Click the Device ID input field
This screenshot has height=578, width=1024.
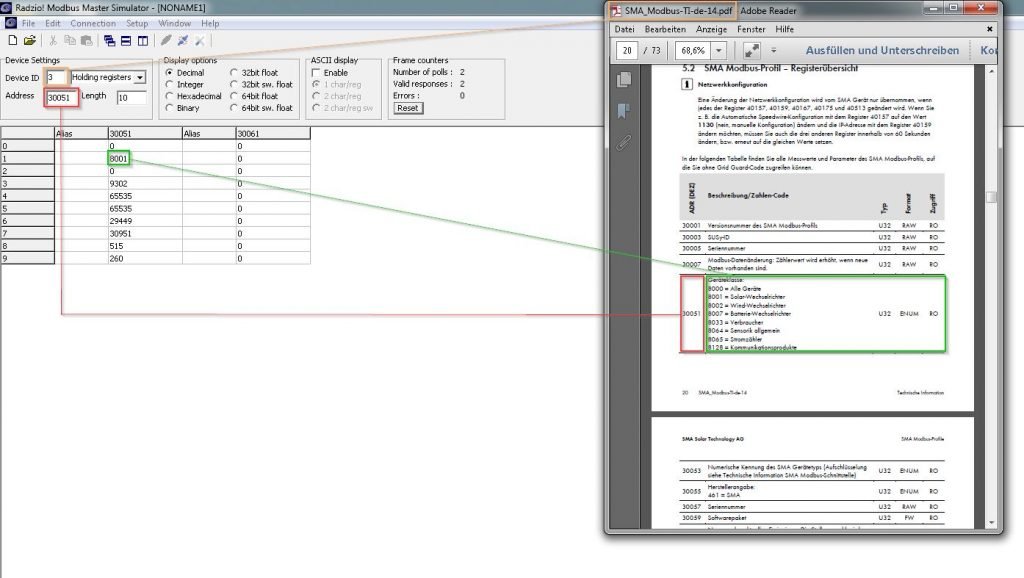click(56, 77)
